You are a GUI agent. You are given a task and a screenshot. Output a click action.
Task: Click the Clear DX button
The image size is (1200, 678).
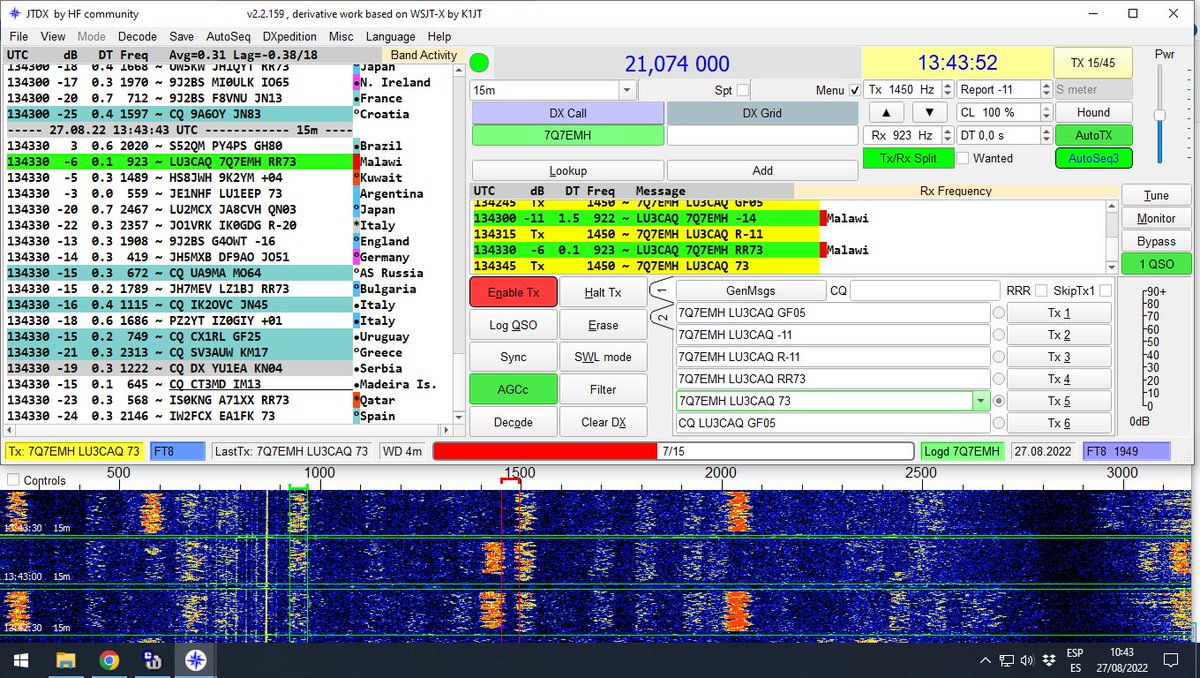pyautogui.click(x=603, y=422)
